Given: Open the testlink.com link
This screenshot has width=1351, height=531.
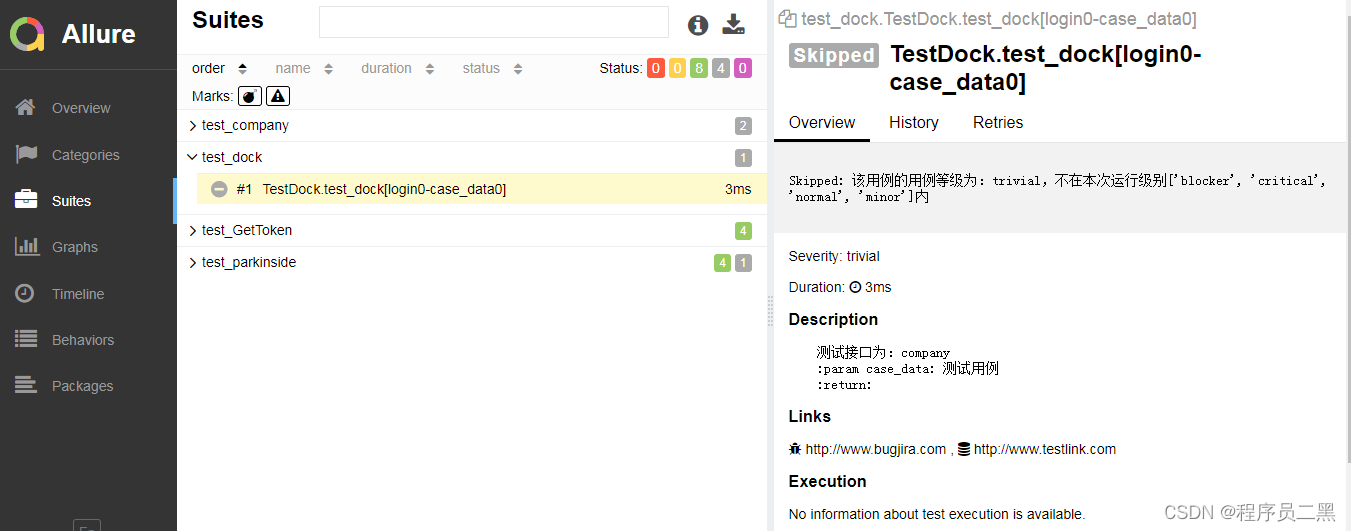Looking at the screenshot, I should 1044,449.
